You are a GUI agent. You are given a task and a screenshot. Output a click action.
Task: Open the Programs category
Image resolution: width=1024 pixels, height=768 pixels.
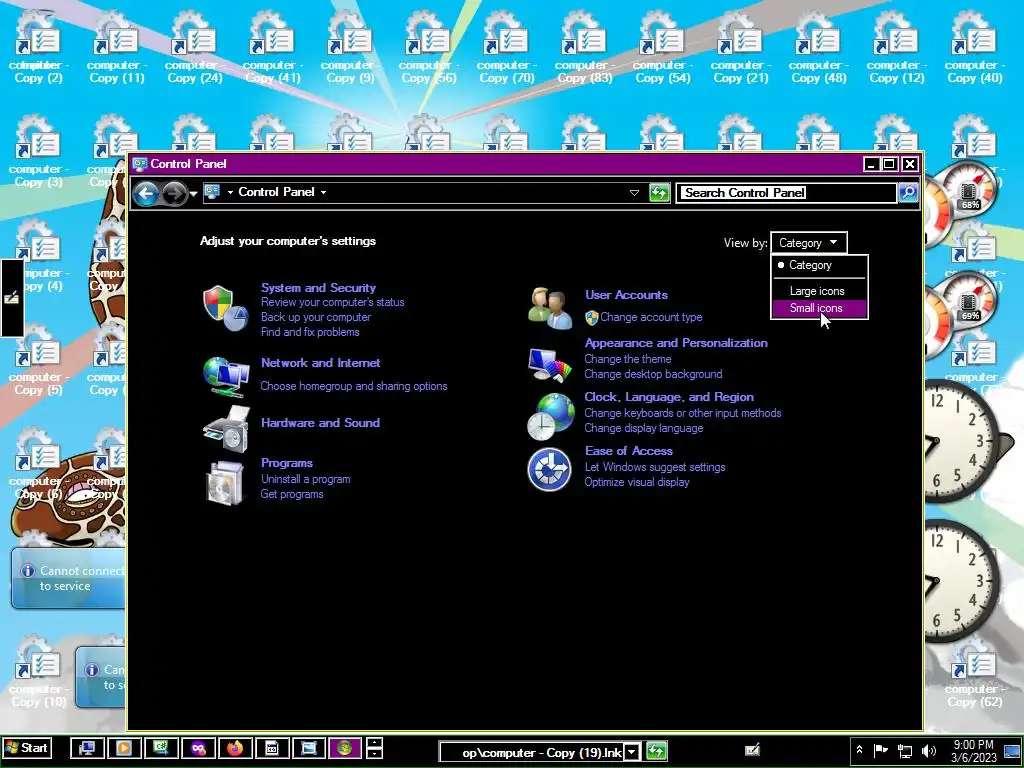(x=287, y=462)
